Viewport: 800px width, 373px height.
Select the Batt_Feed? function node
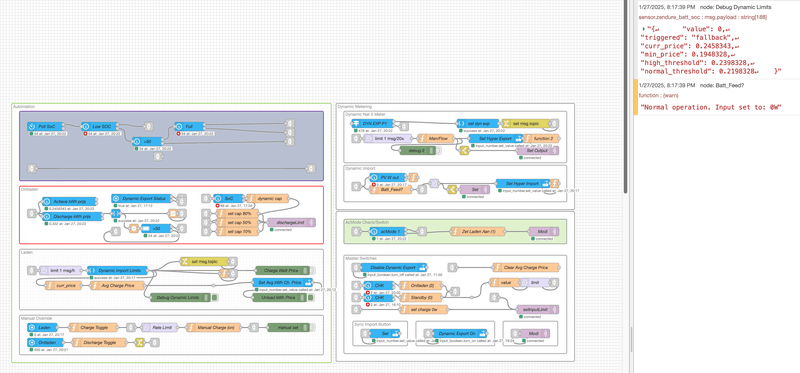(391, 189)
